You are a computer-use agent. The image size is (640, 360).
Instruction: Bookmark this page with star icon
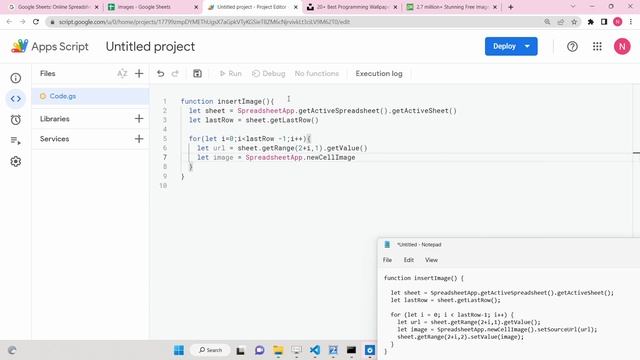[x=574, y=22]
